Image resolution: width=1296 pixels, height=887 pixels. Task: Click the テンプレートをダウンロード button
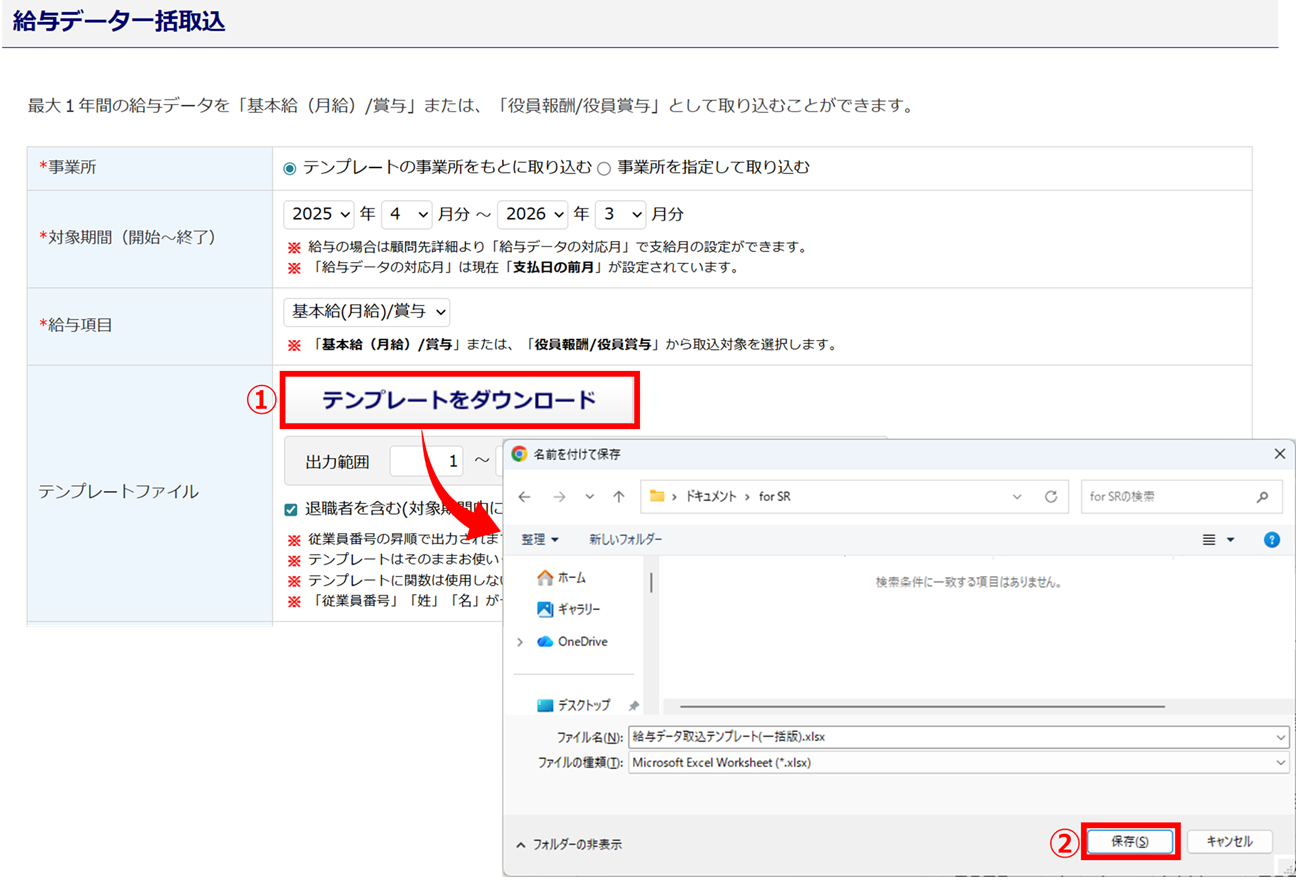coord(459,401)
